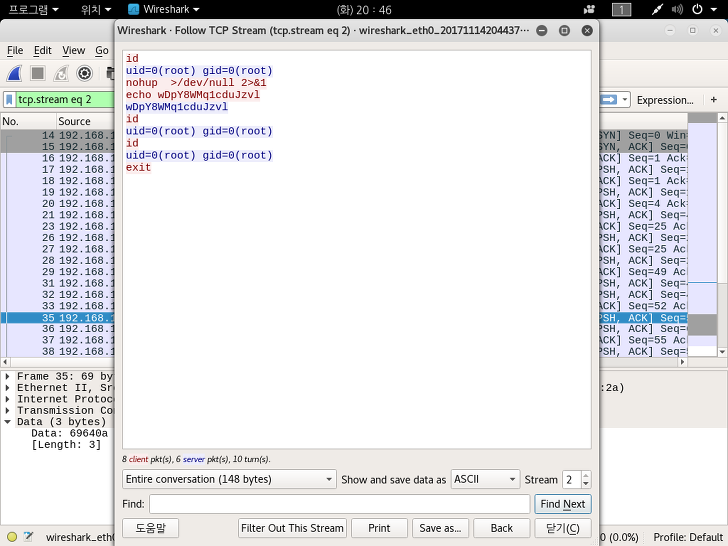
Task: Decrement the Stream number spinner
Action: coord(586,484)
